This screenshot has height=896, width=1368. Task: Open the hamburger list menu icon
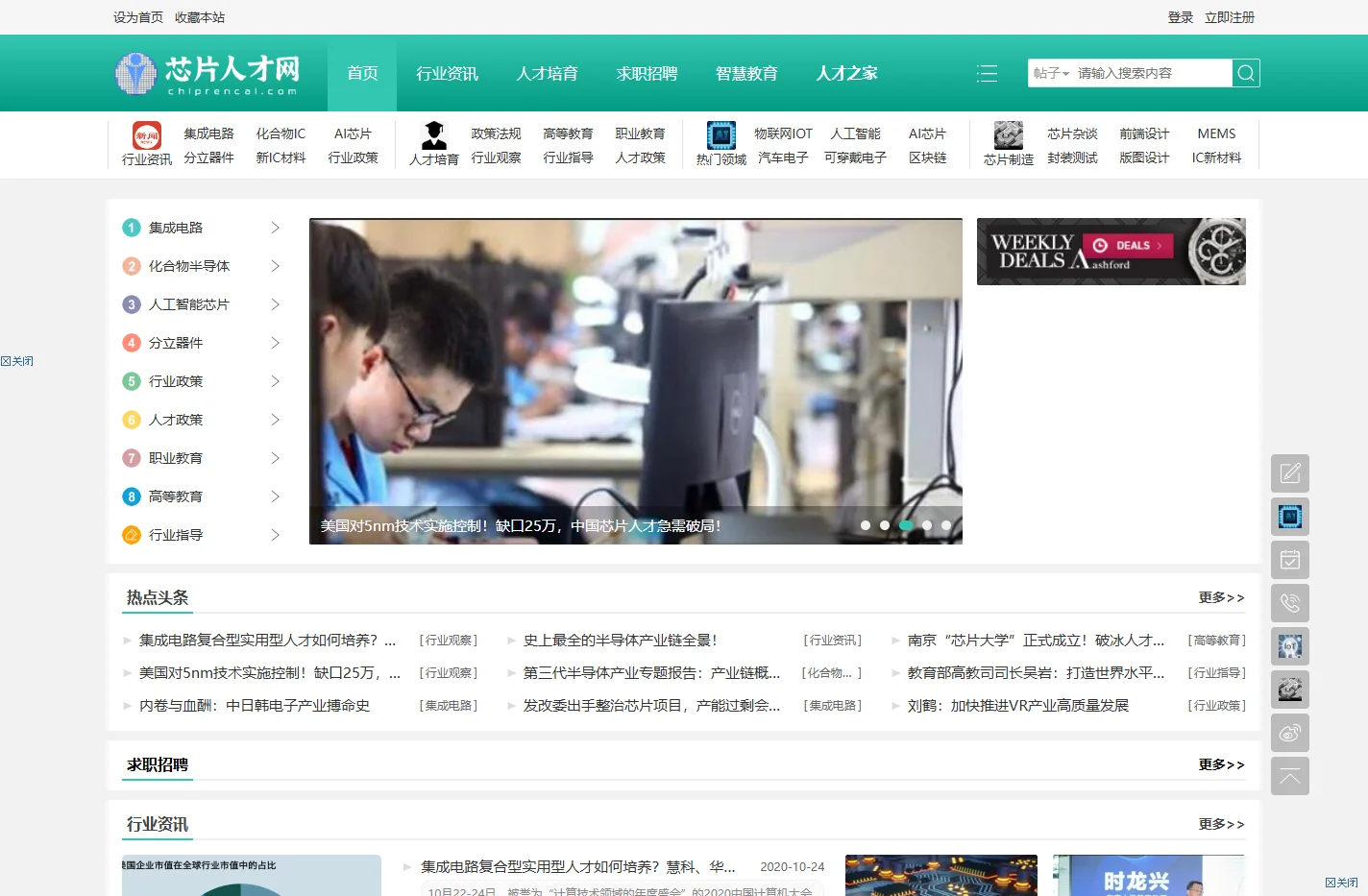tap(987, 73)
